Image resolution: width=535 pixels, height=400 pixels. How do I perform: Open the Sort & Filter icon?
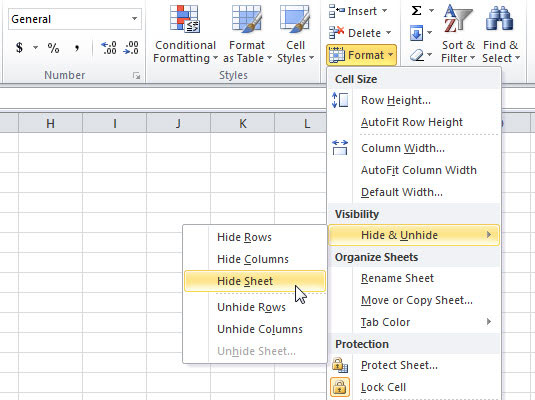pyautogui.click(x=458, y=19)
